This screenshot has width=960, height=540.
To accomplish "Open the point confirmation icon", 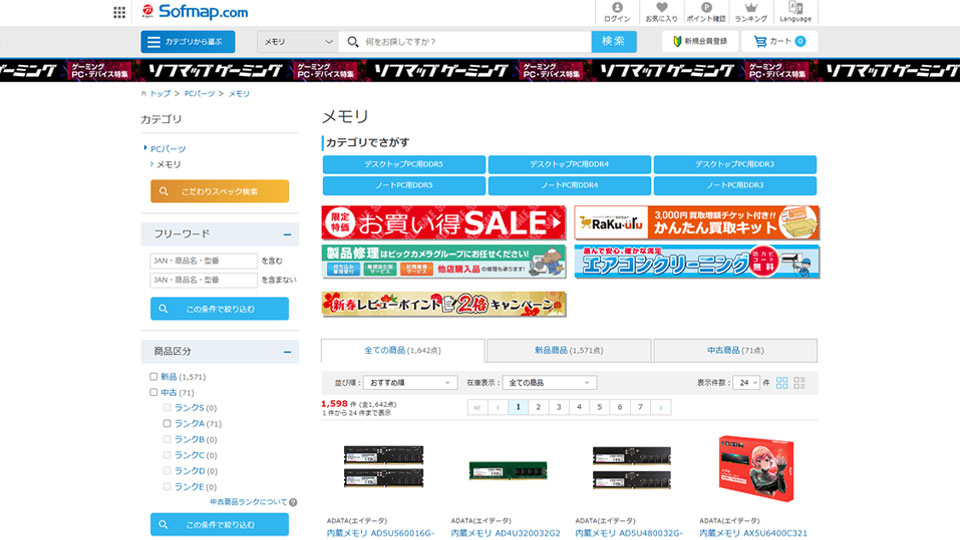I will point(706,9).
